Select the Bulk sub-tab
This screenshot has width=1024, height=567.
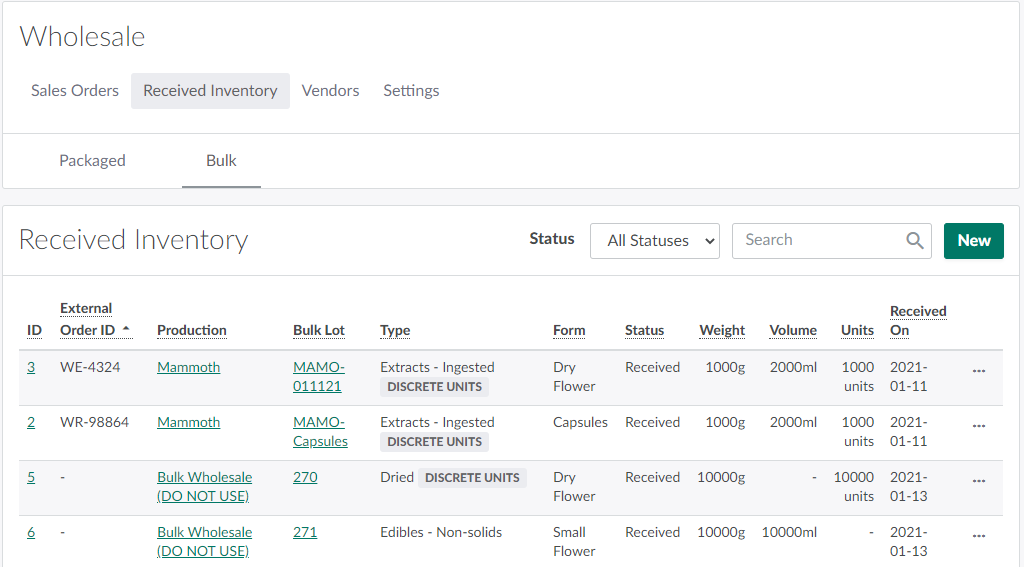click(221, 161)
